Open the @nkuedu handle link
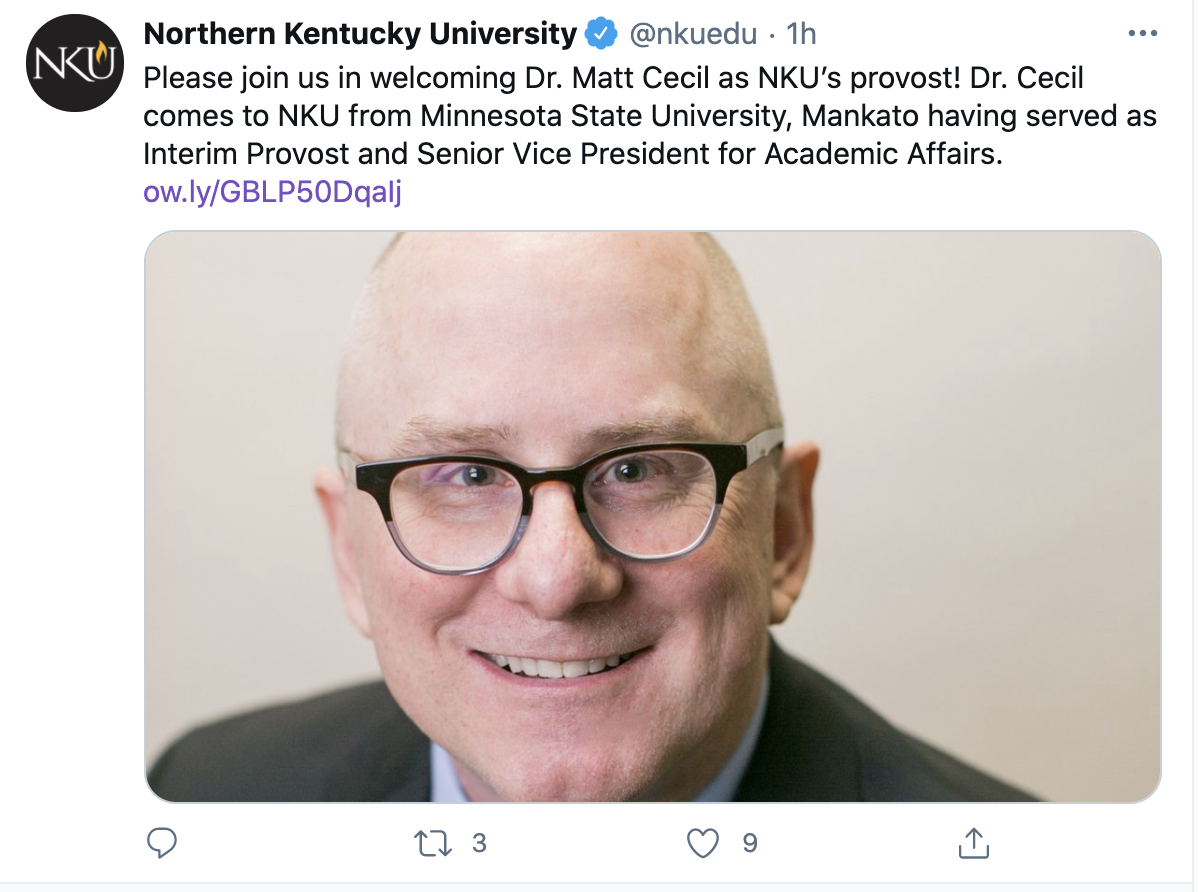1198x892 pixels. click(692, 34)
